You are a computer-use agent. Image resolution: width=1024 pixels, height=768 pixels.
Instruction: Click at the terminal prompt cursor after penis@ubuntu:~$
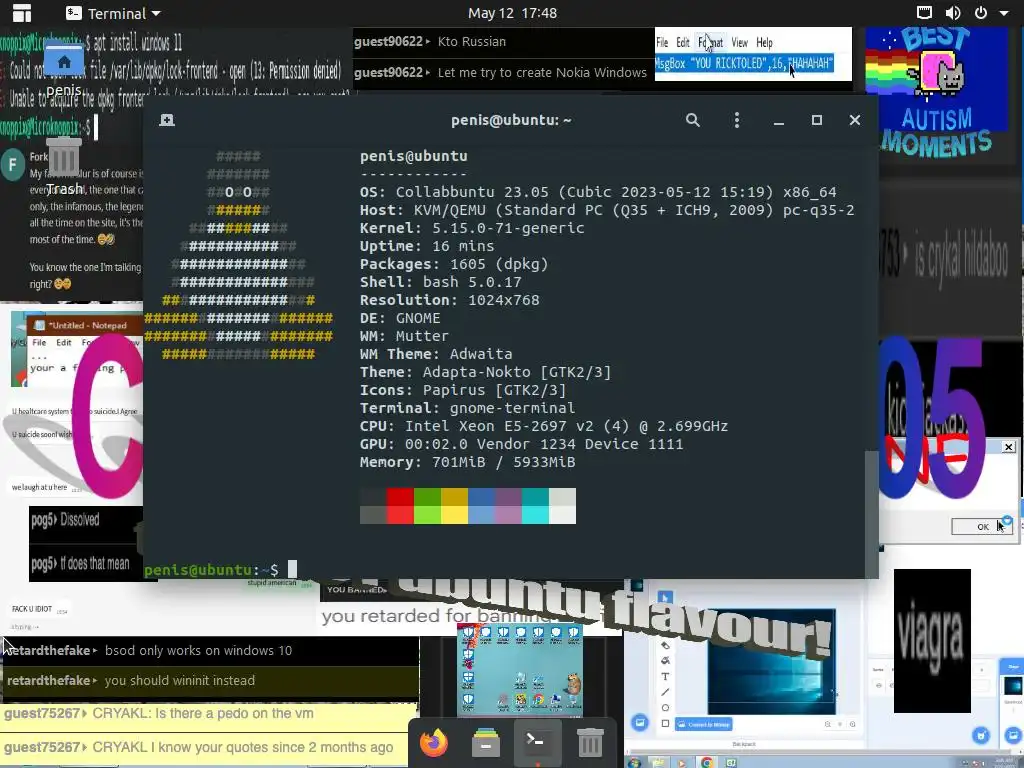click(x=293, y=569)
